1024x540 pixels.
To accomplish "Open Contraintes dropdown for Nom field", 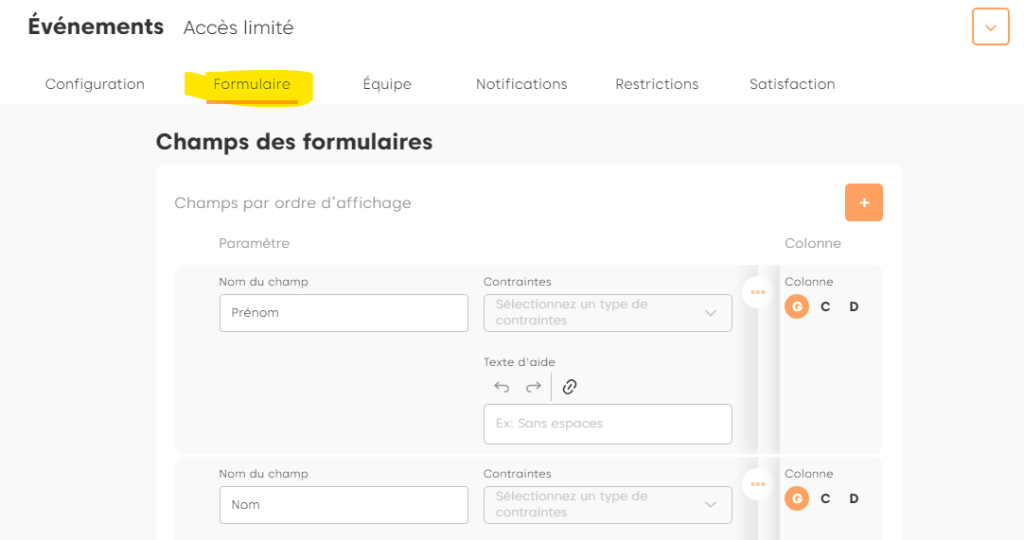I will [x=607, y=505].
